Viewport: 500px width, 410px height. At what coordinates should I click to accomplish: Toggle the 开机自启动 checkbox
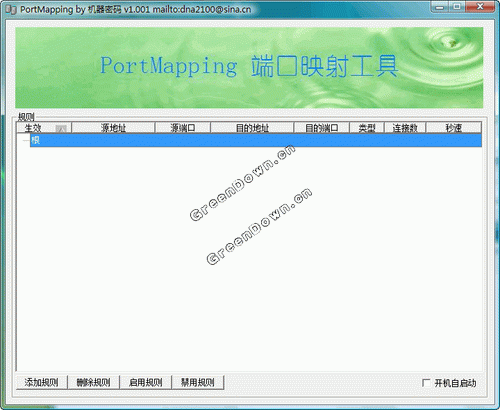pyautogui.click(x=426, y=383)
